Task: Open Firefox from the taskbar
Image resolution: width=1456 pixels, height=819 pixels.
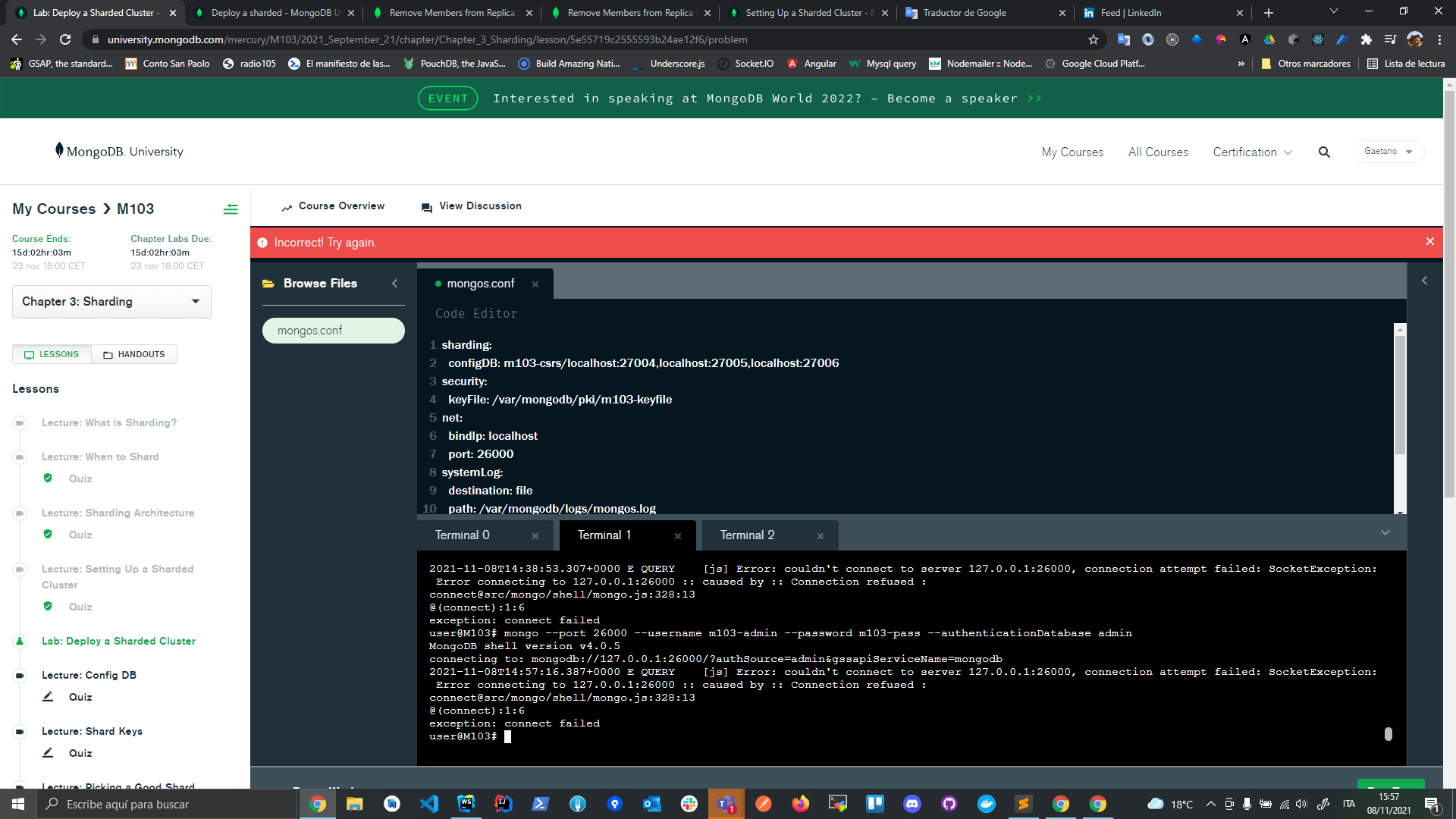Action: click(x=800, y=804)
